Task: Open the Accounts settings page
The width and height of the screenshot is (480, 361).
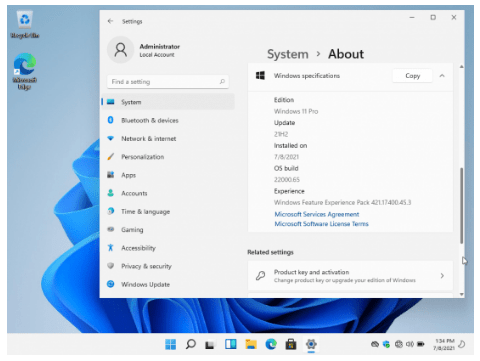Action: pyautogui.click(x=168, y=193)
